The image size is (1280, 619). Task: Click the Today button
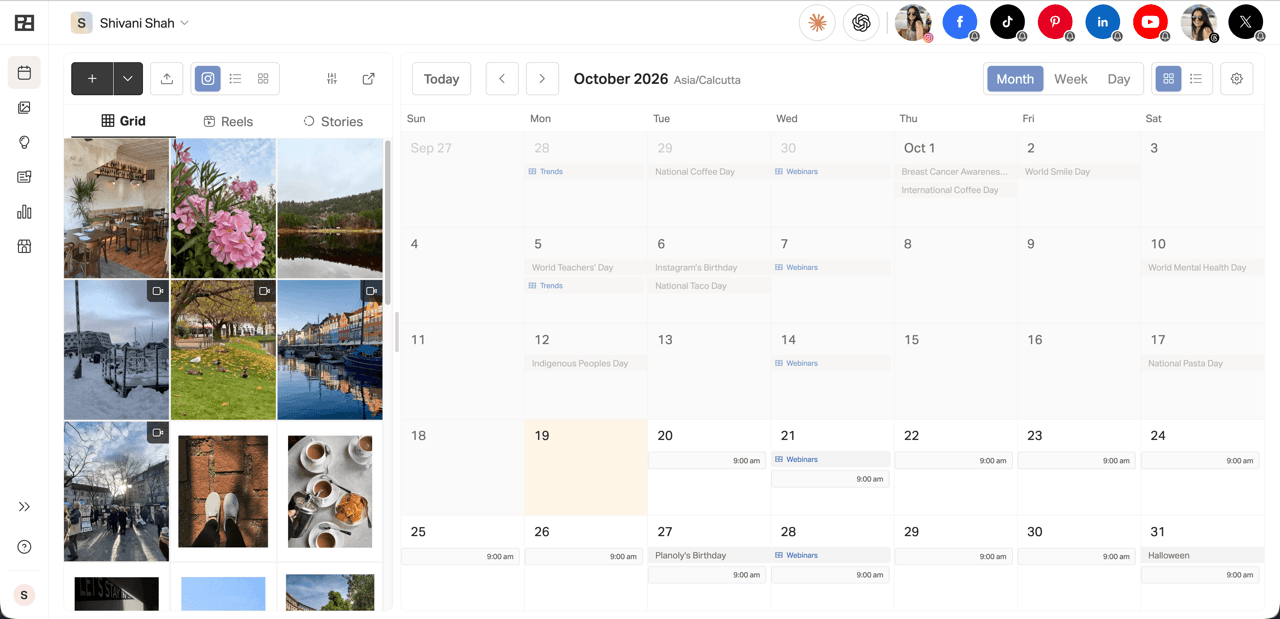(441, 79)
